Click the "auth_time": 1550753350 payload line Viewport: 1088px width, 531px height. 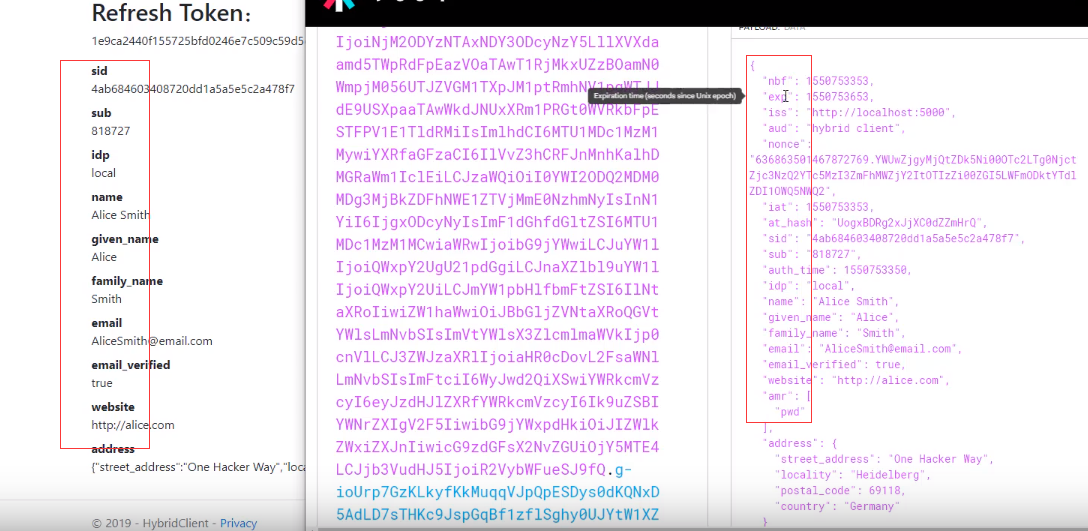(838, 270)
